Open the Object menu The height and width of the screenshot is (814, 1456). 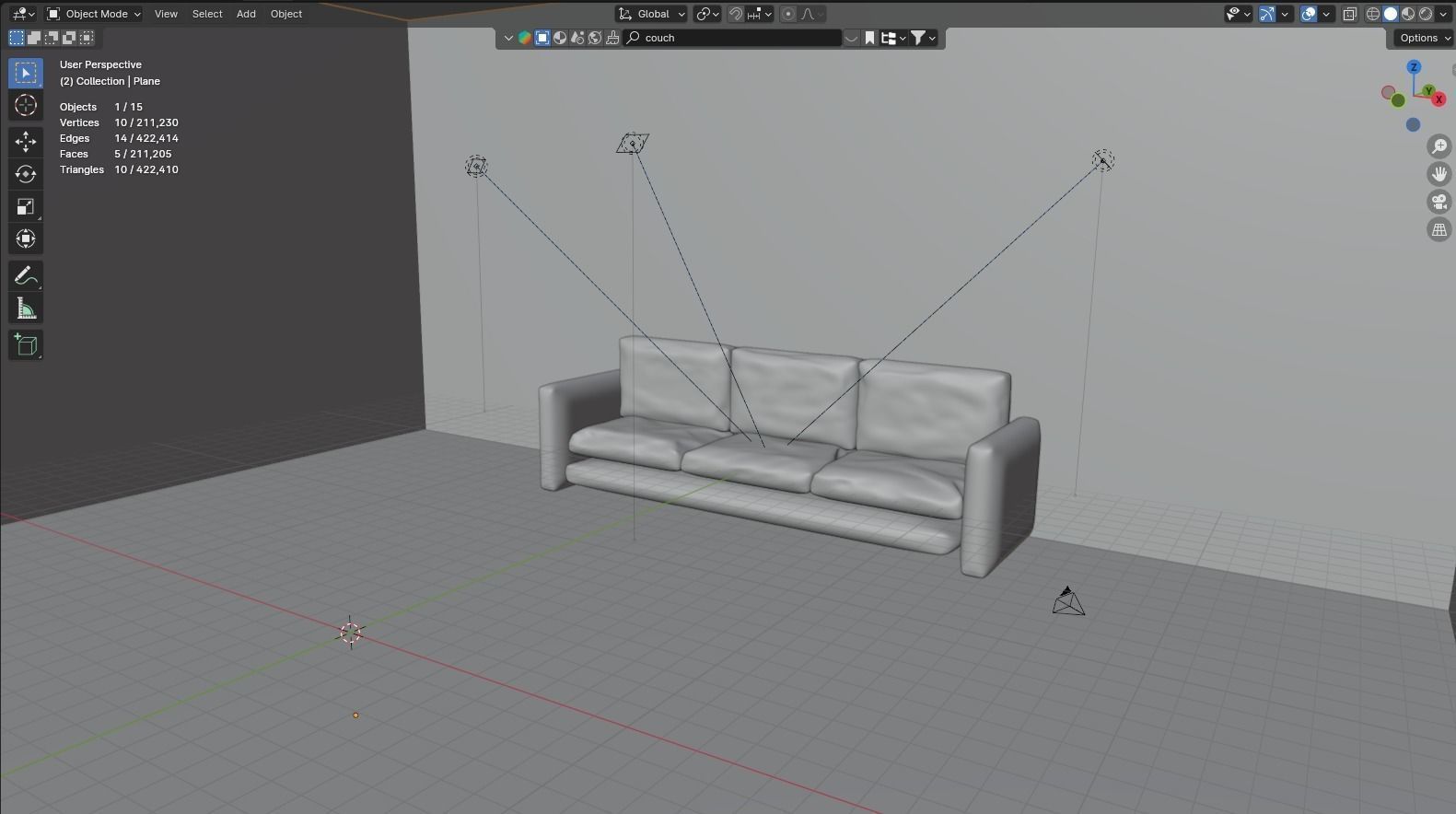coord(286,14)
